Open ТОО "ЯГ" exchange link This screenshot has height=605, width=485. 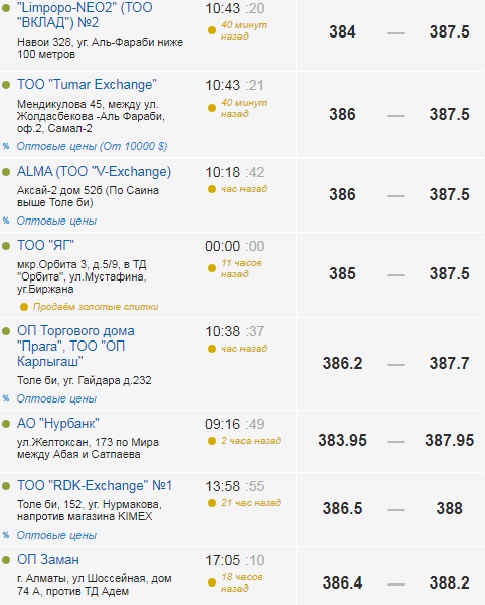[x=46, y=245]
